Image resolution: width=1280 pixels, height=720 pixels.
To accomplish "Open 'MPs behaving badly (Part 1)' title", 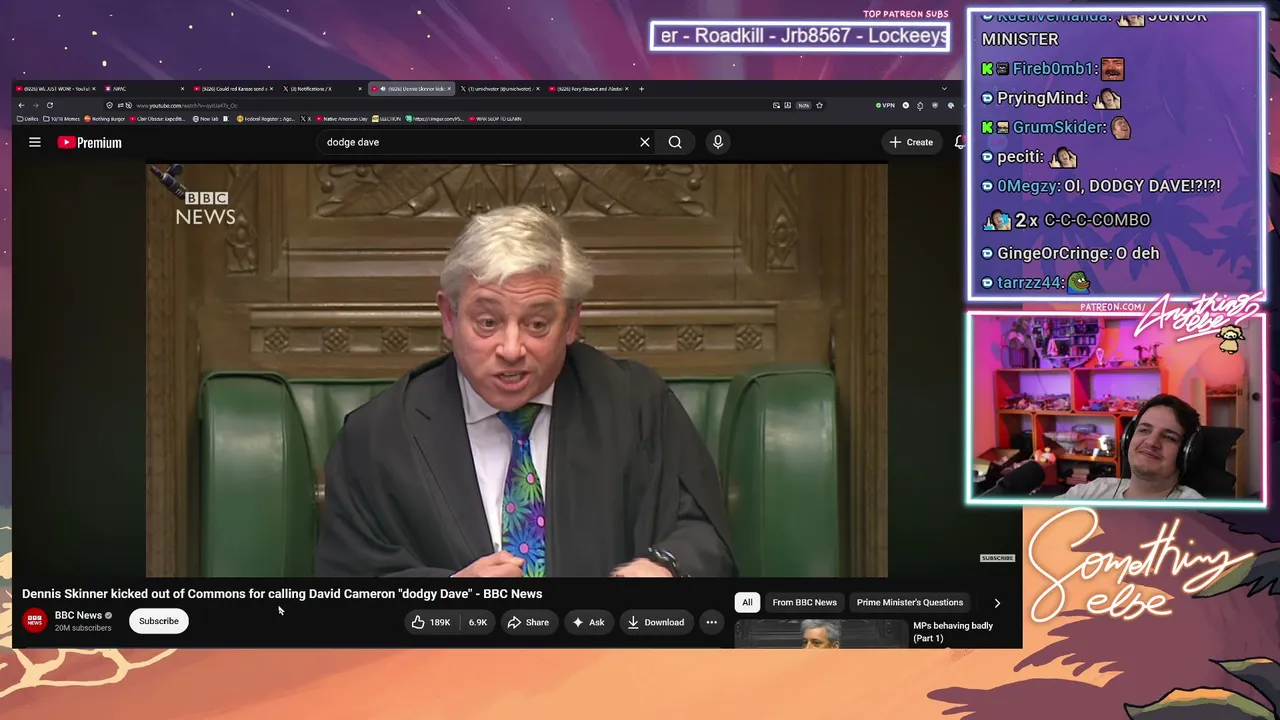I will [x=953, y=632].
